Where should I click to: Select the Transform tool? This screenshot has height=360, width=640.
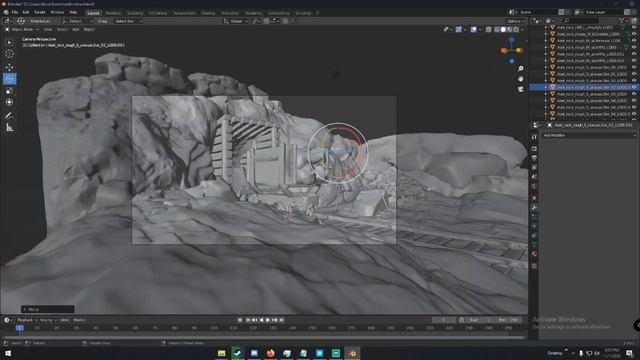(9, 102)
